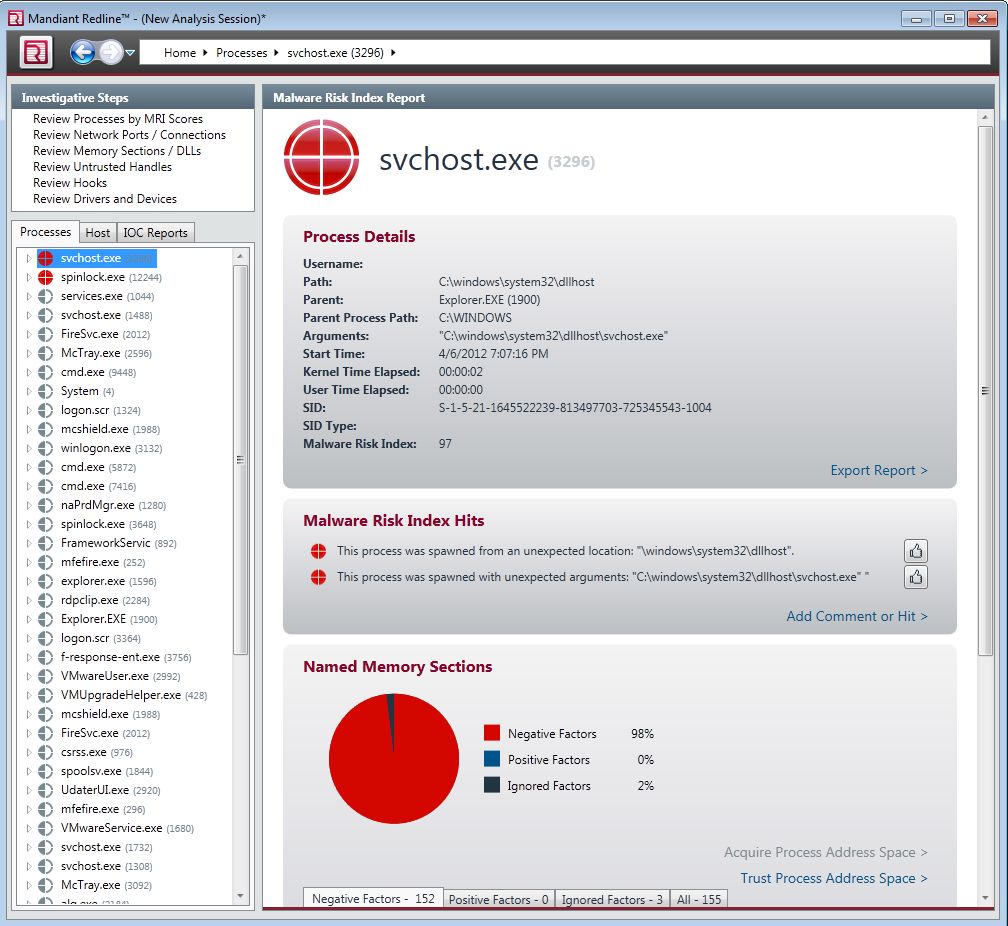Open the navigation history dropdown arrow
The width and height of the screenshot is (1008, 926).
pyautogui.click(x=130, y=53)
